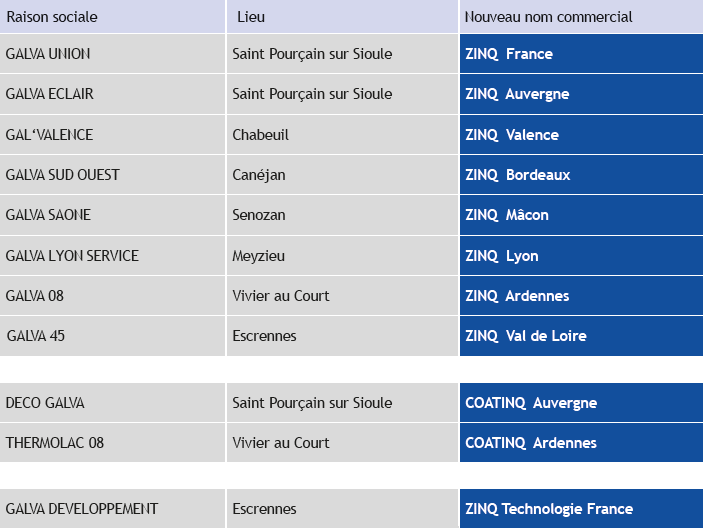This screenshot has height=528, width=705.
Task: Click the GALVA UNION cell
Action: coord(112,54)
